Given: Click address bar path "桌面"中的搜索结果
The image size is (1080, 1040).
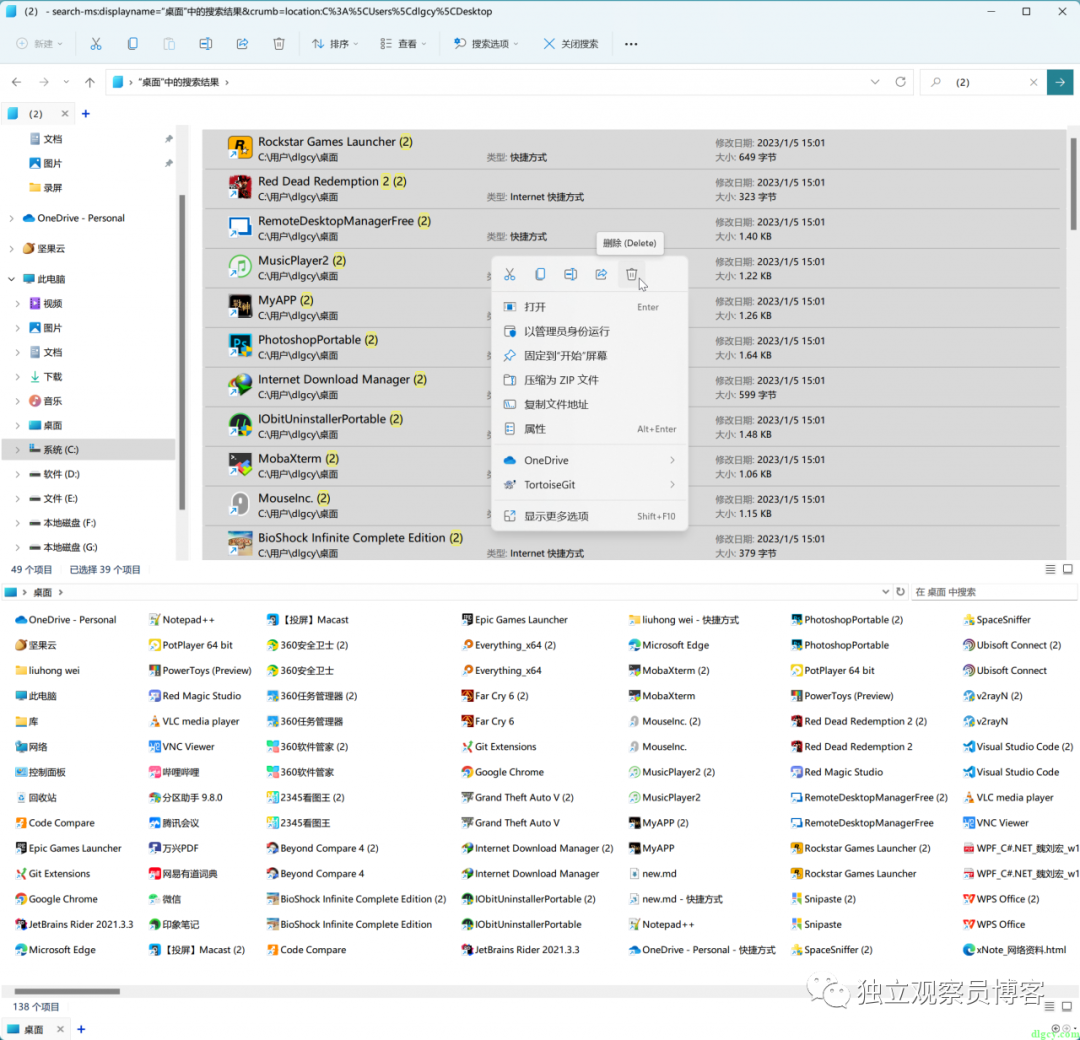Looking at the screenshot, I should [x=178, y=82].
